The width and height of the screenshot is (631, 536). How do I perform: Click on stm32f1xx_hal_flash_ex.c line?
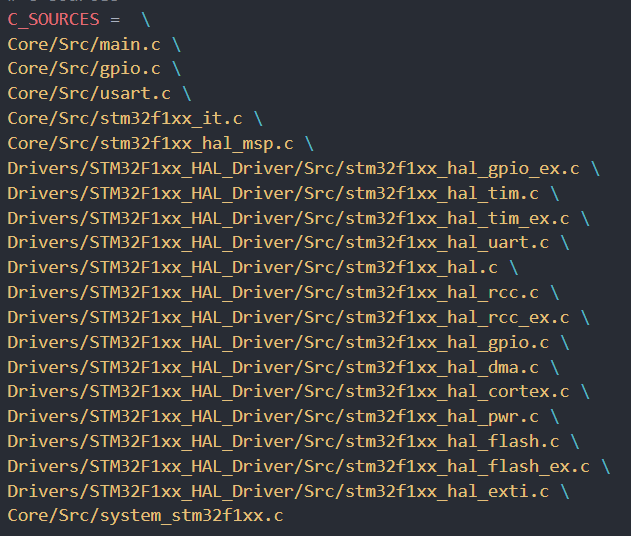click(299, 466)
